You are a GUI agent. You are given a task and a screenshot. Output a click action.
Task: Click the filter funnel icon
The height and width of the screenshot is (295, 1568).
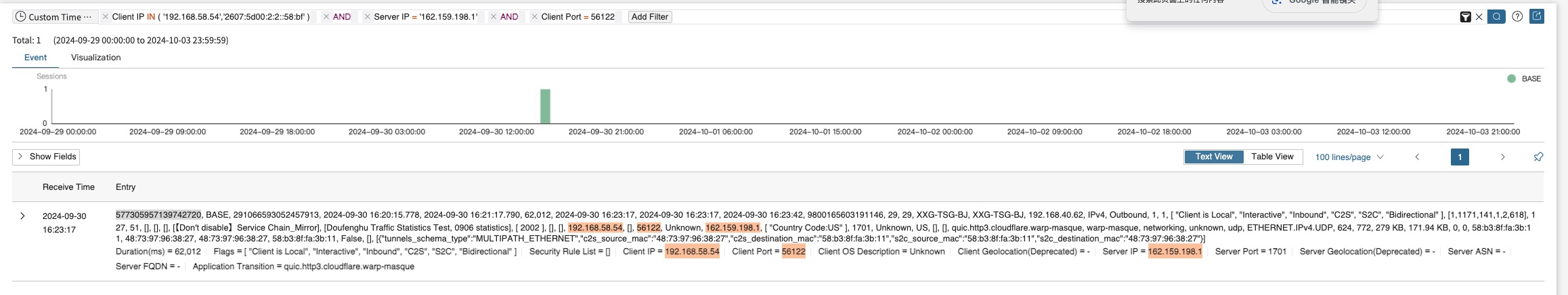tap(1465, 17)
